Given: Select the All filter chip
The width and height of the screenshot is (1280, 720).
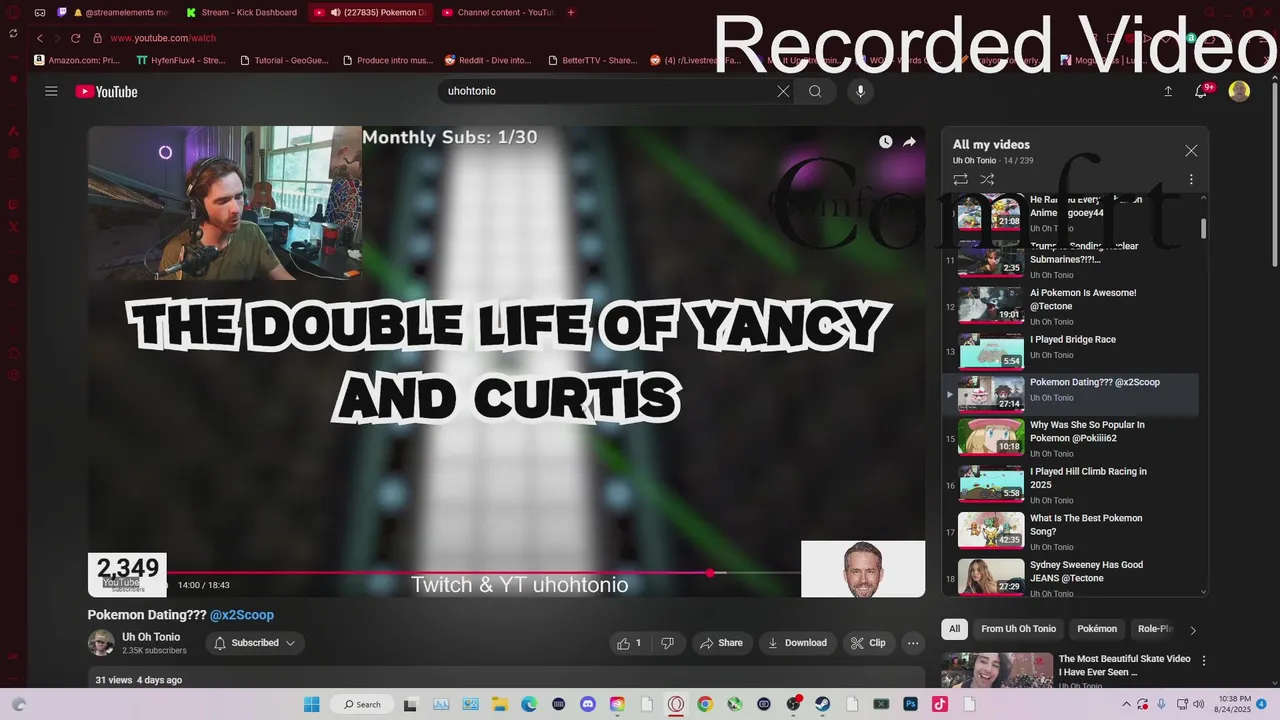Looking at the screenshot, I should point(954,629).
